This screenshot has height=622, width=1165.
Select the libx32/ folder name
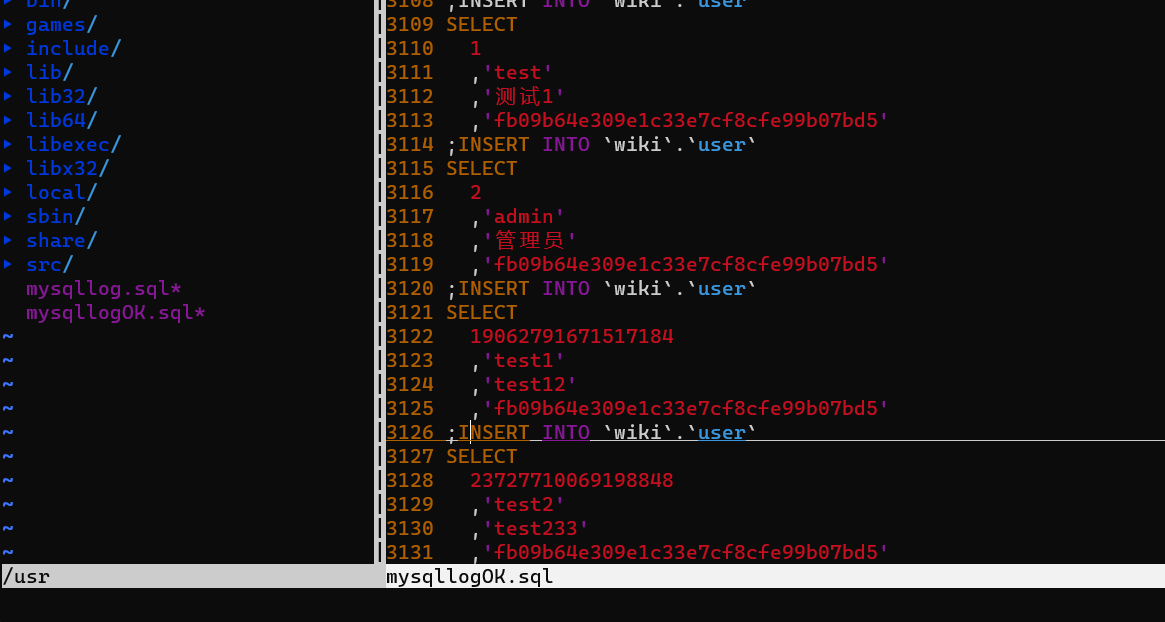point(68,169)
